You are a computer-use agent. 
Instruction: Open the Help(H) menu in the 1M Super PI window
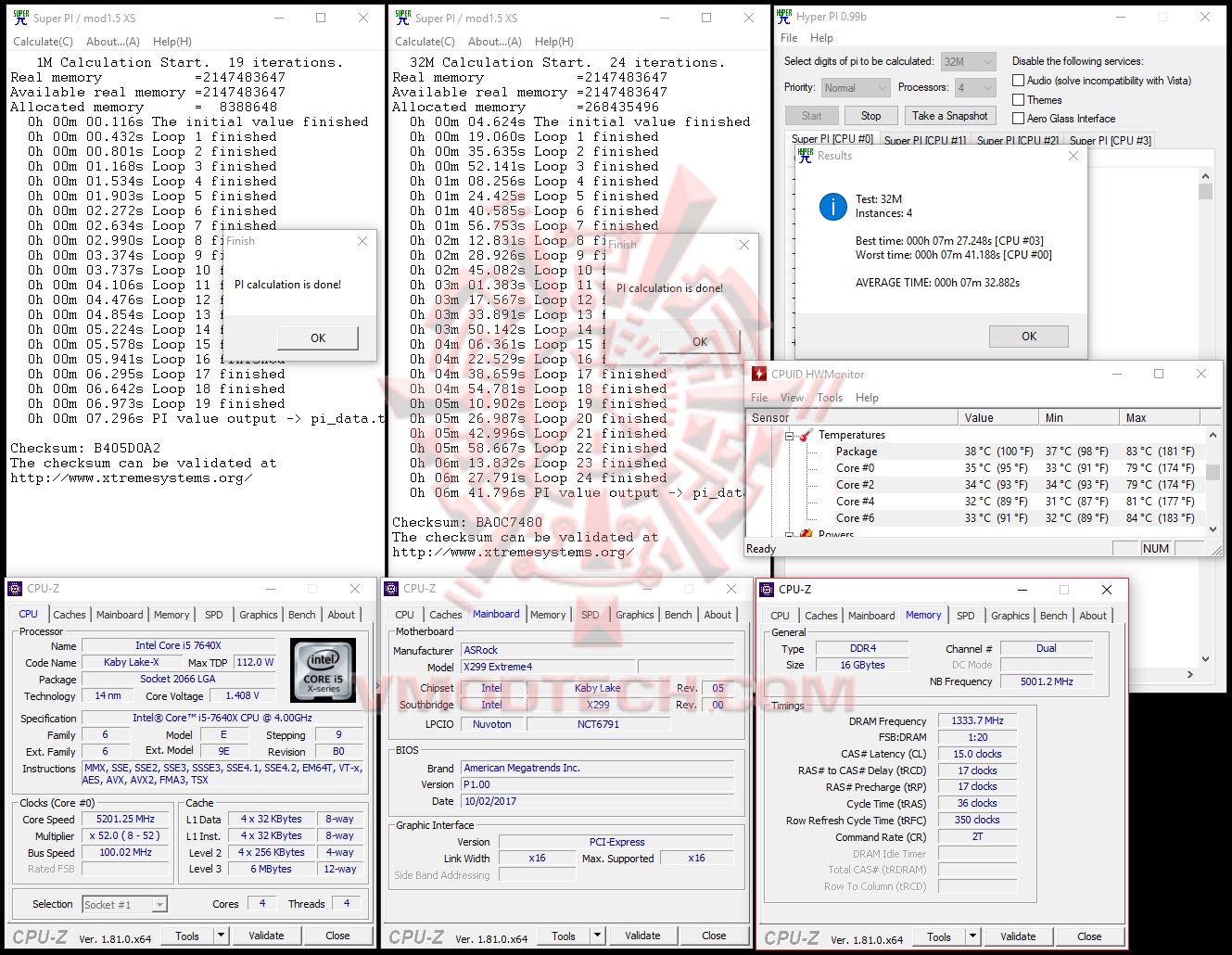point(172,42)
